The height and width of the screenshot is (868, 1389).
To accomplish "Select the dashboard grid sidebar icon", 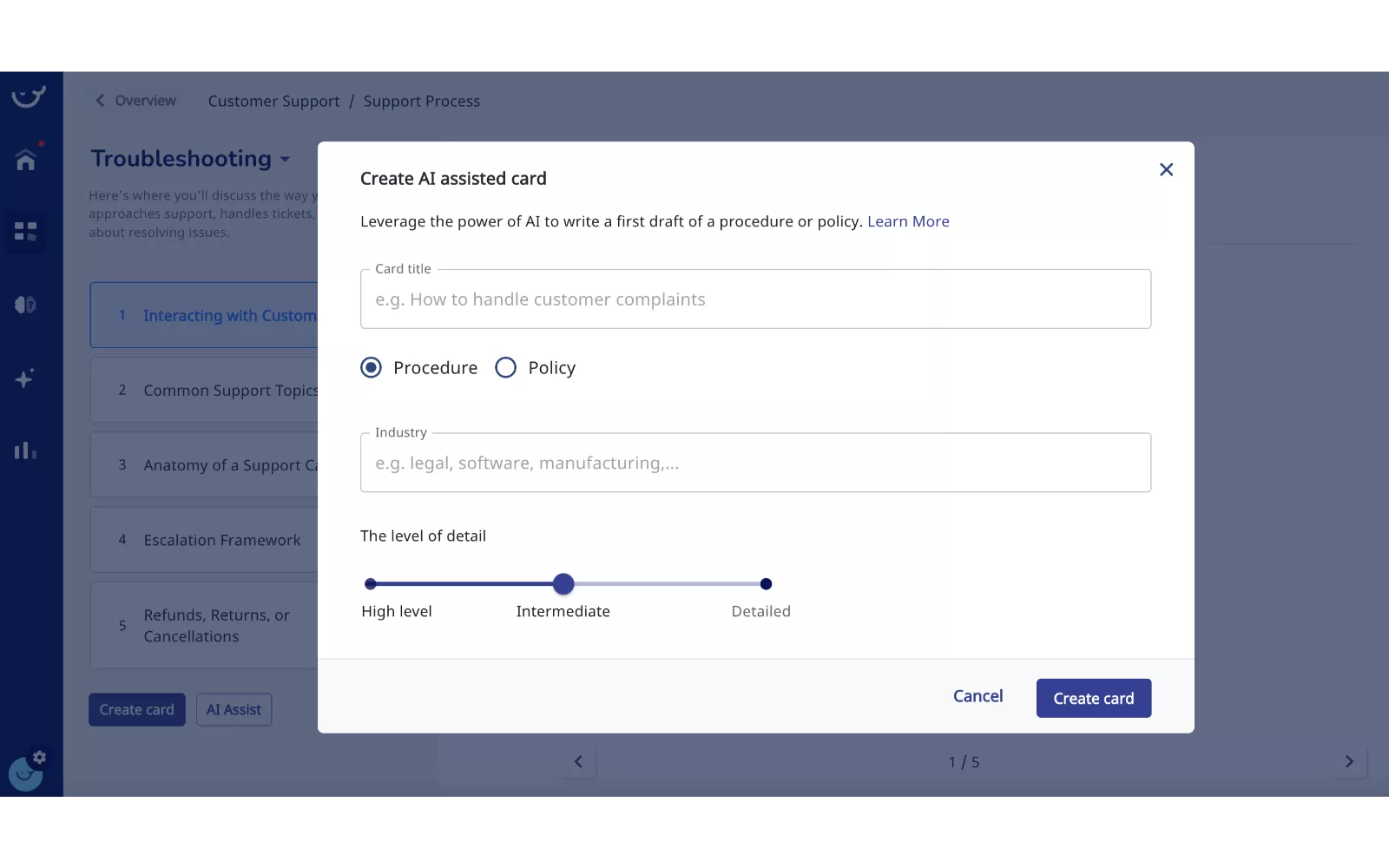I will (25, 232).
